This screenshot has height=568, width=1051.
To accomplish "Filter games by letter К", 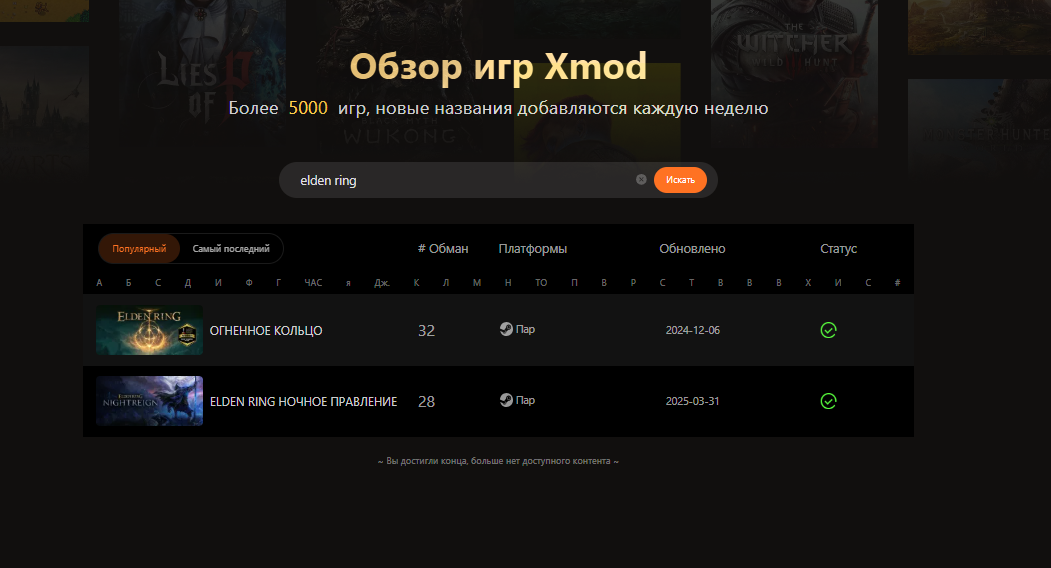I will click(x=416, y=283).
